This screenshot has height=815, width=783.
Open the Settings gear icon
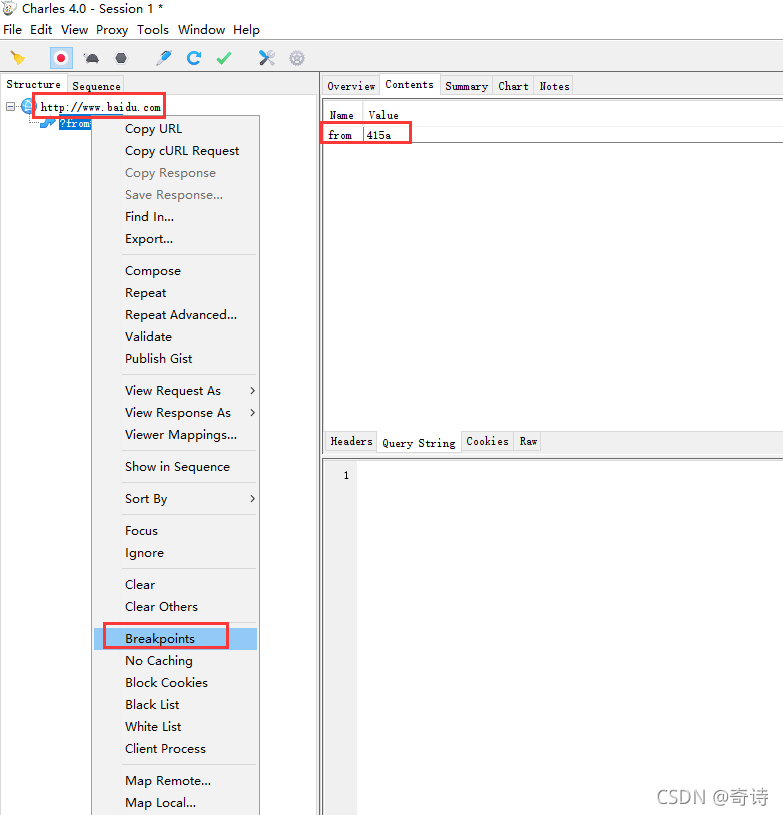pyautogui.click(x=297, y=58)
